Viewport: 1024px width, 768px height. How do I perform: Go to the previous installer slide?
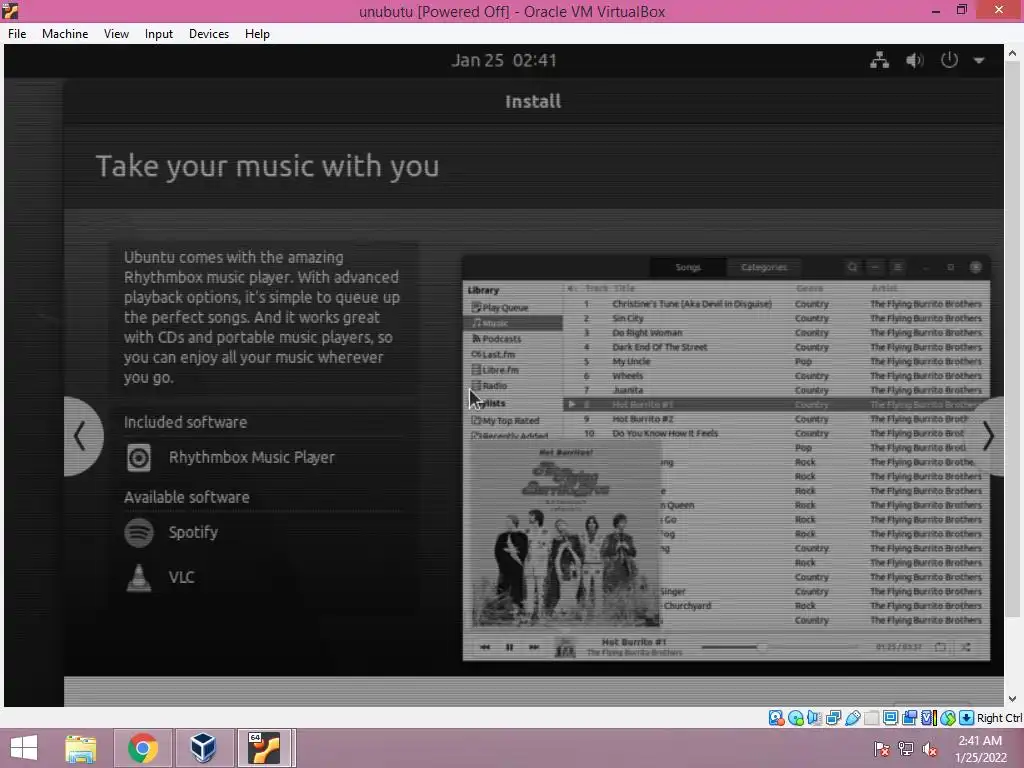82,436
